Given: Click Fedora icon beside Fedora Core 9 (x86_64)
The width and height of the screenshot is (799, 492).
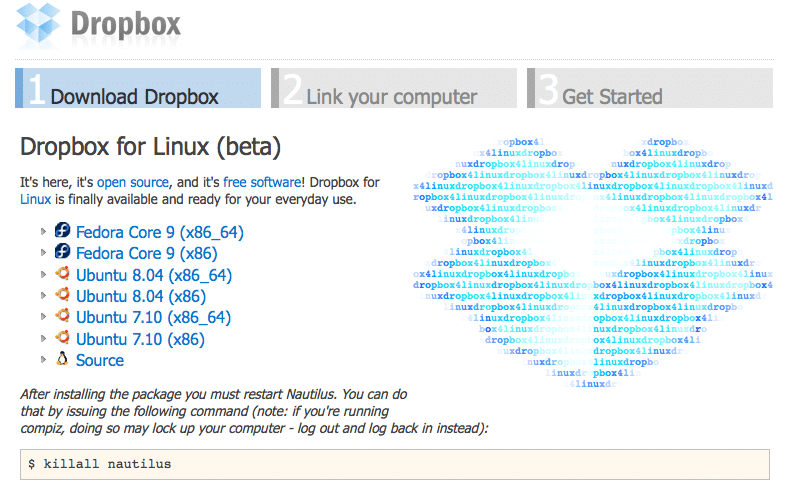Looking at the screenshot, I should coord(62,230).
